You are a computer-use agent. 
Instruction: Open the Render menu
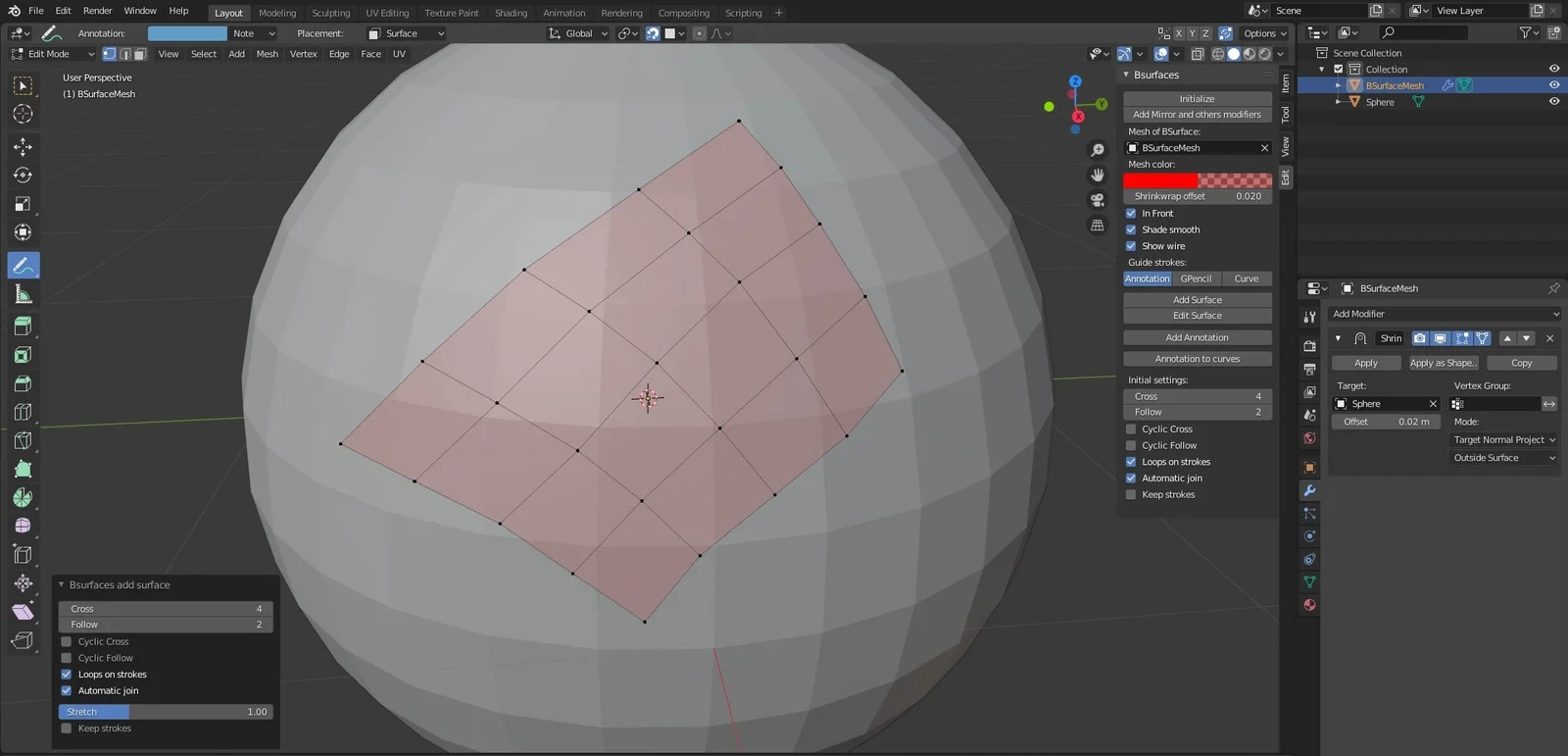click(x=97, y=11)
